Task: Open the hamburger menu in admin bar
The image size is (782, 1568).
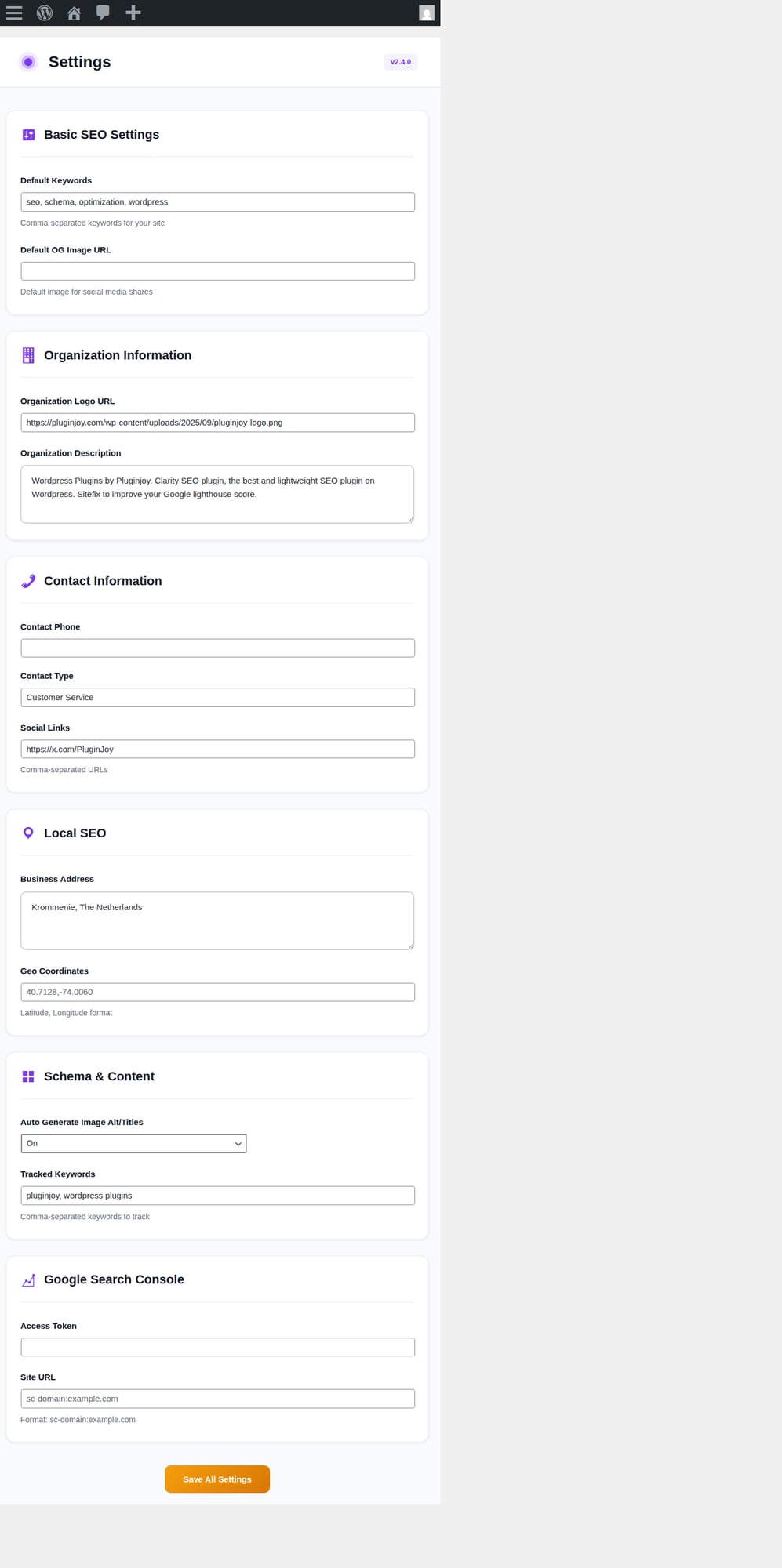Action: click(14, 13)
